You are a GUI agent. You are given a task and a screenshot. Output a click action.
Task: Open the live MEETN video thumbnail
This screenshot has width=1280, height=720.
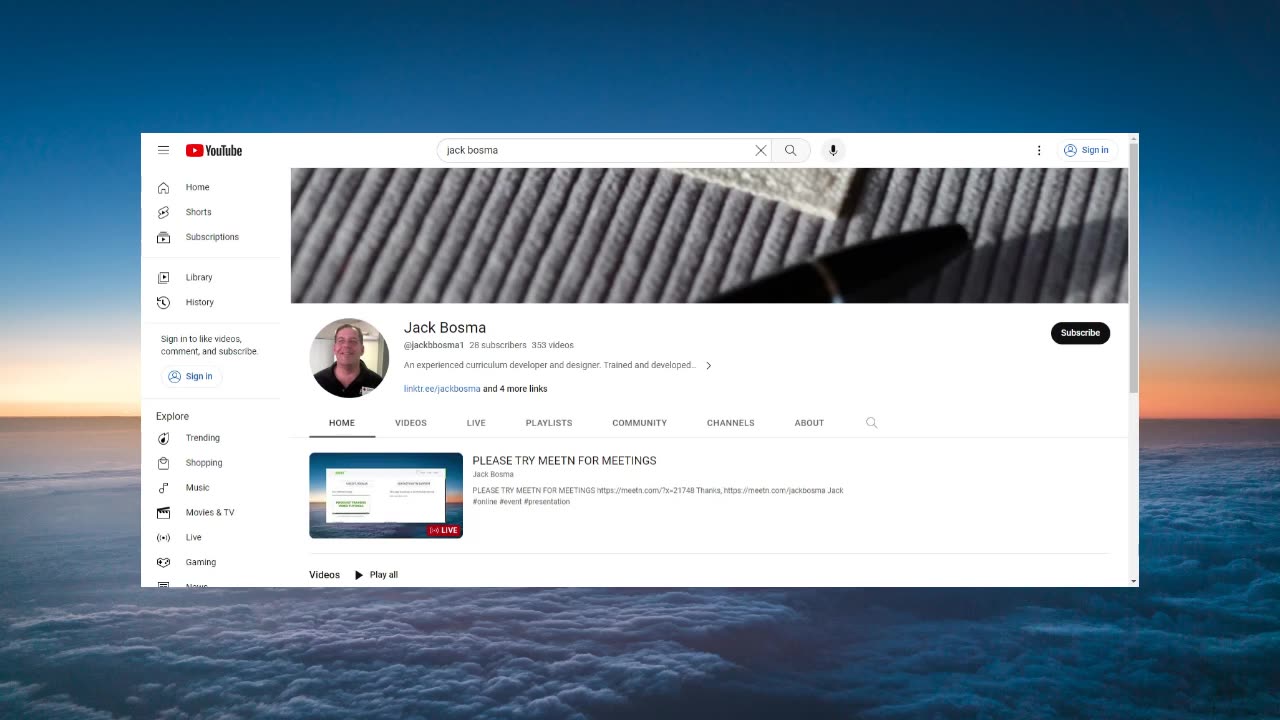click(x=386, y=496)
